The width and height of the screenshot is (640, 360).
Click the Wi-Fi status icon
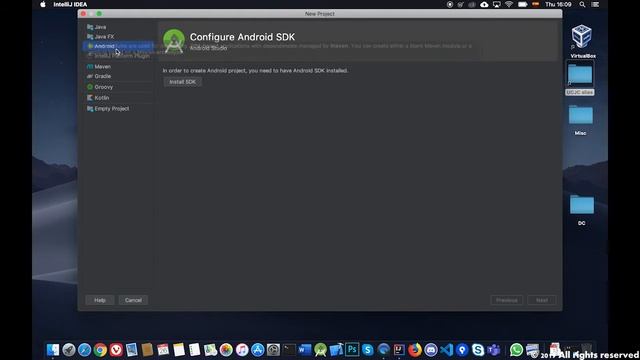(509, 4)
